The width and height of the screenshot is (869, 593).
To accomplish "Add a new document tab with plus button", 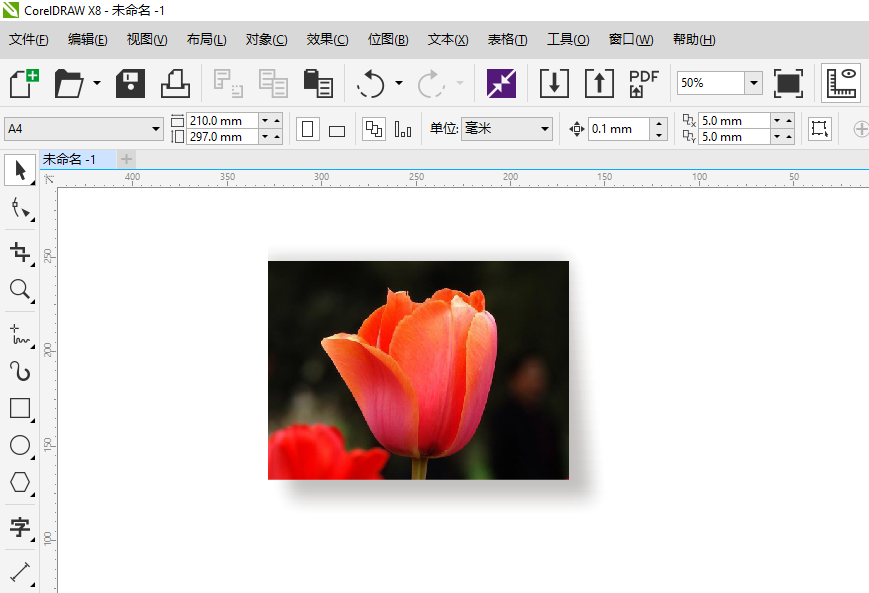I will (126, 159).
